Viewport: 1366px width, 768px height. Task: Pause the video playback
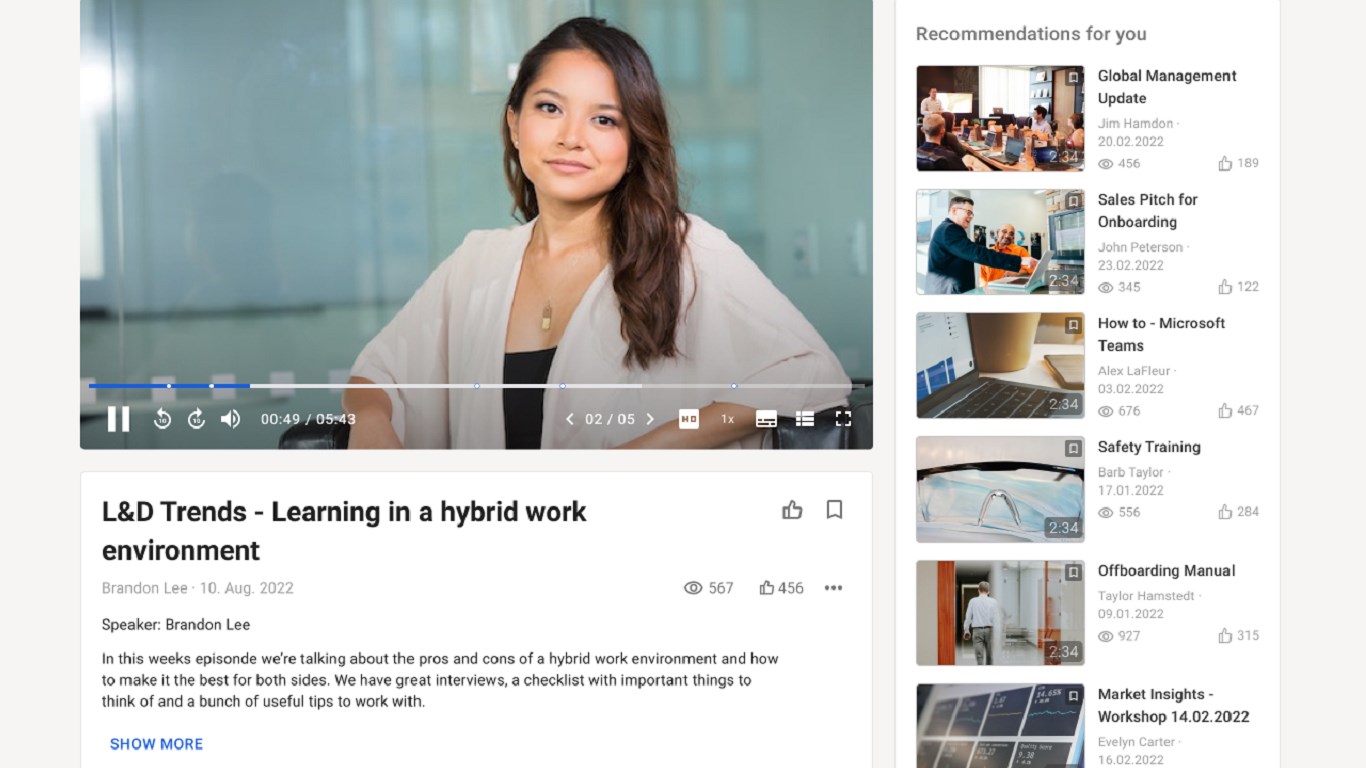click(118, 419)
